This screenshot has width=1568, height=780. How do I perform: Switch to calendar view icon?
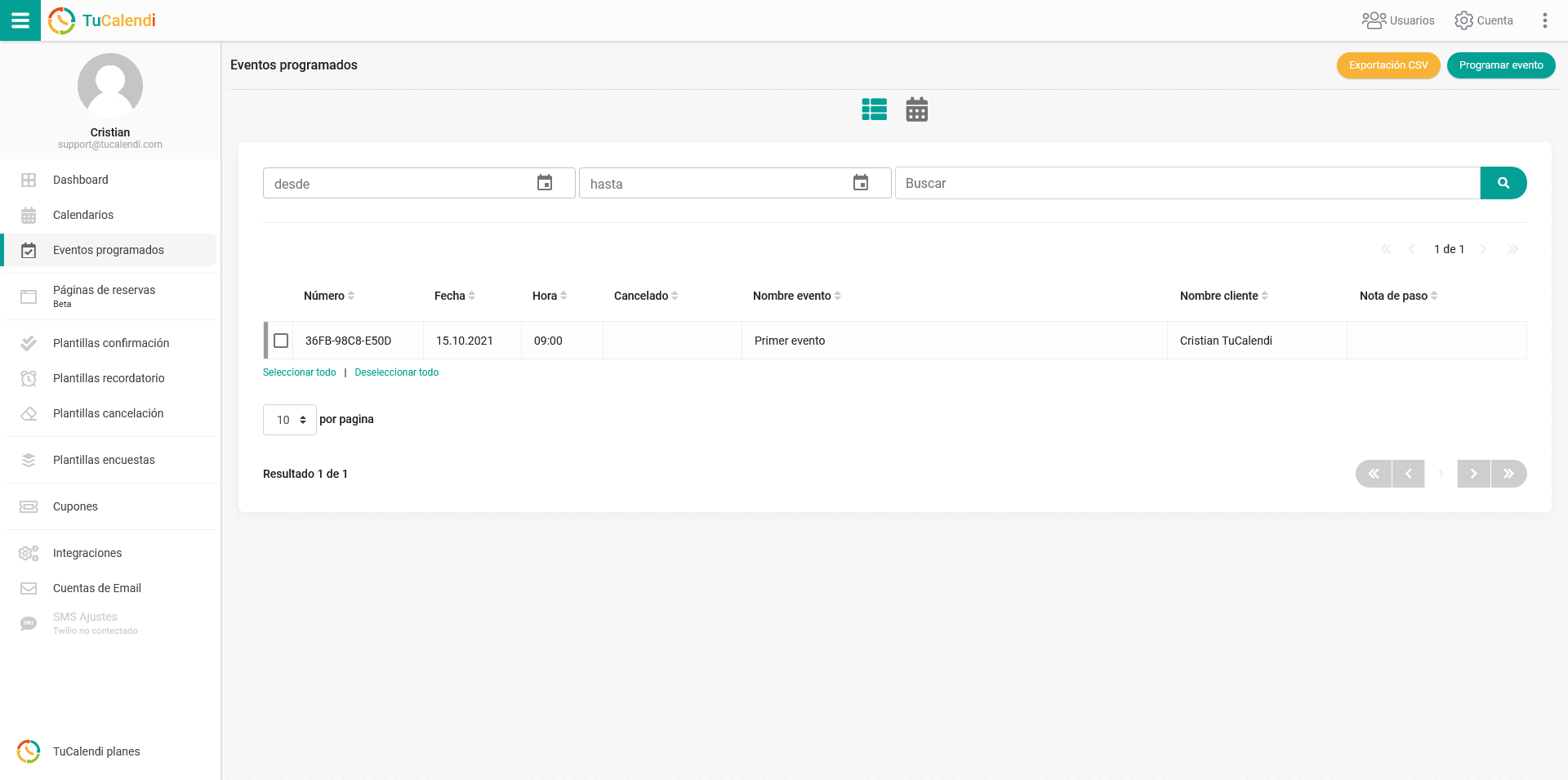click(x=917, y=109)
